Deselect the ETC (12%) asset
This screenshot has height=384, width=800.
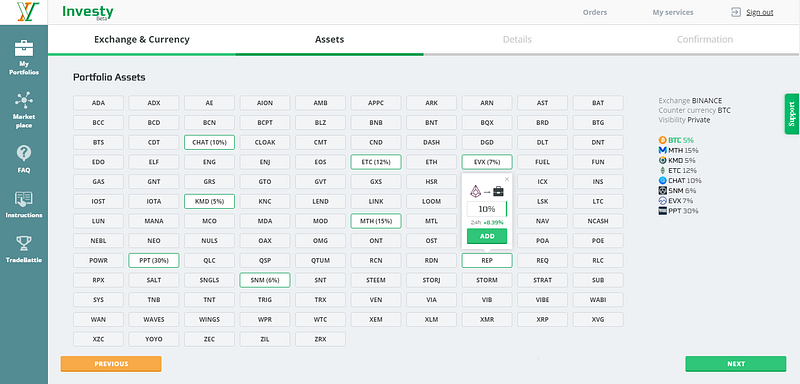(376, 162)
